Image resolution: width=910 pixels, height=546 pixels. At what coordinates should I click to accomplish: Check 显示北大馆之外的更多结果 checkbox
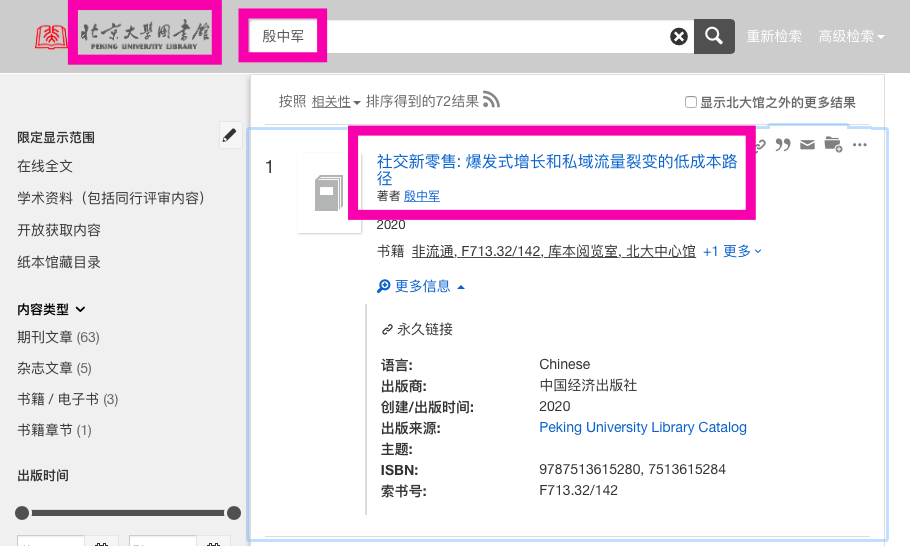(x=690, y=102)
